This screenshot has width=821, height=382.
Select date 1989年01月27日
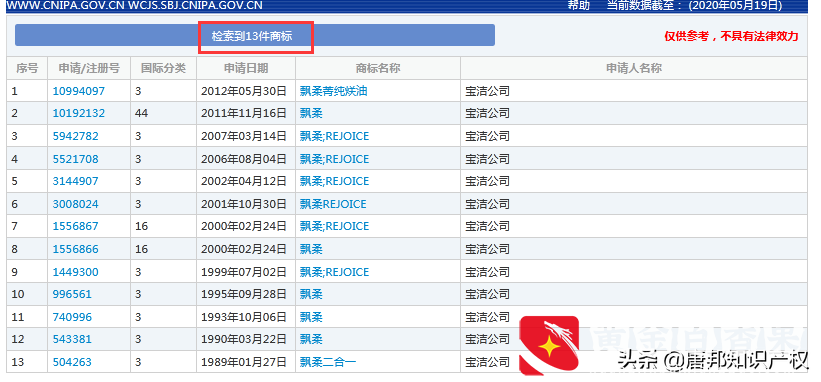pyautogui.click(x=244, y=362)
